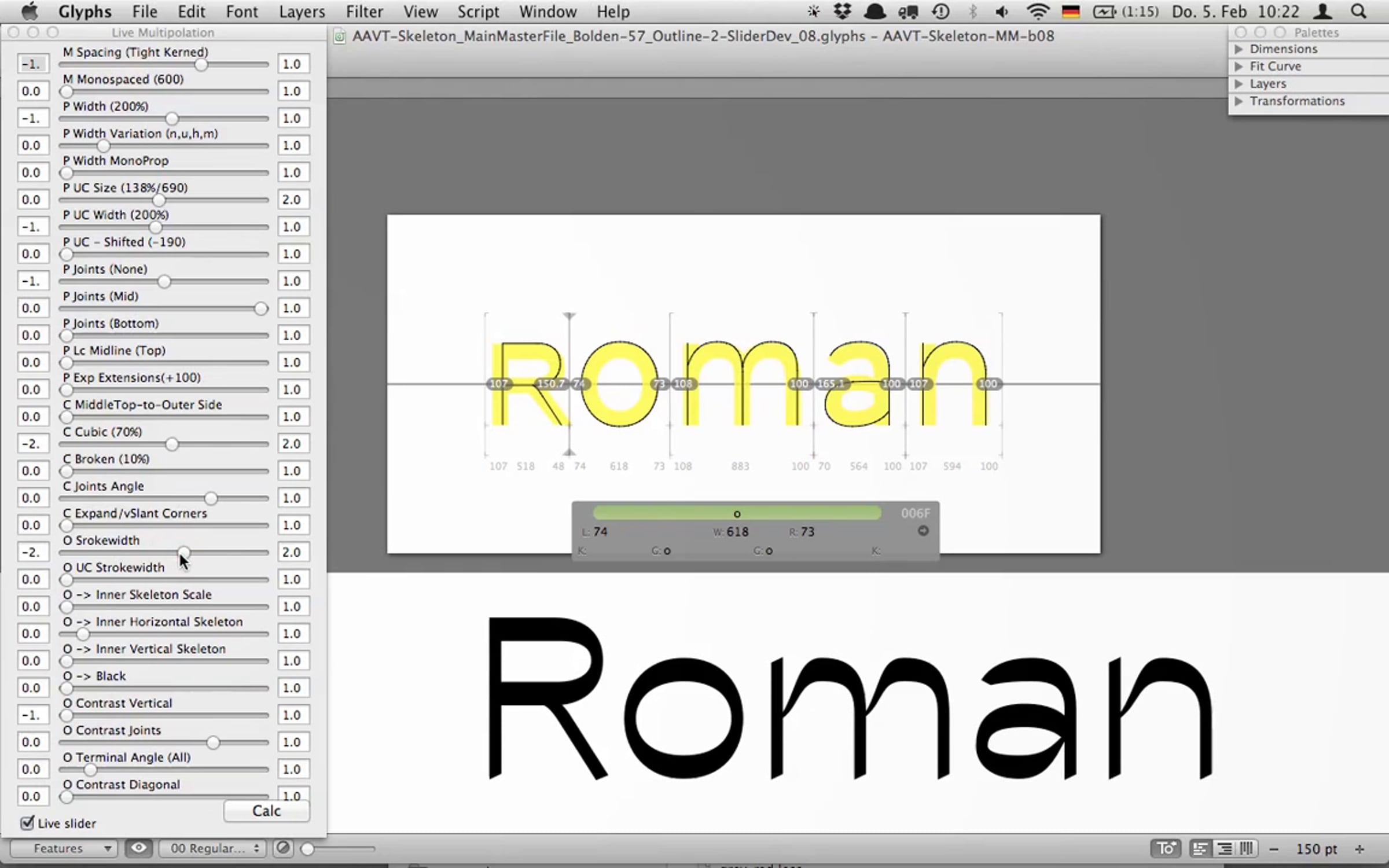Click the glyph width value 618
The height and width of the screenshot is (868, 1389).
(x=737, y=532)
